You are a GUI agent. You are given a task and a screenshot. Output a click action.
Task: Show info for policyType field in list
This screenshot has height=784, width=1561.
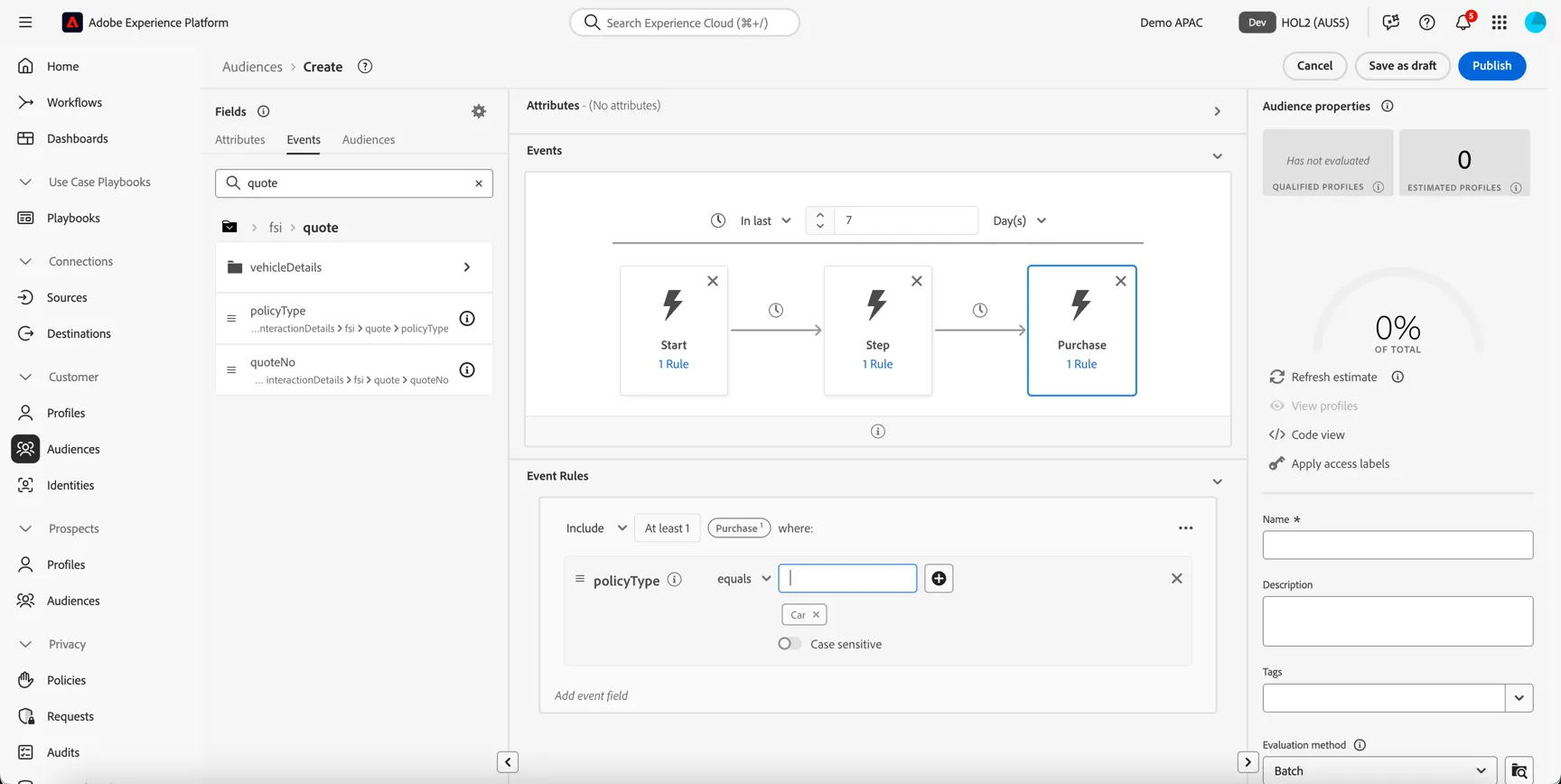pyautogui.click(x=467, y=318)
